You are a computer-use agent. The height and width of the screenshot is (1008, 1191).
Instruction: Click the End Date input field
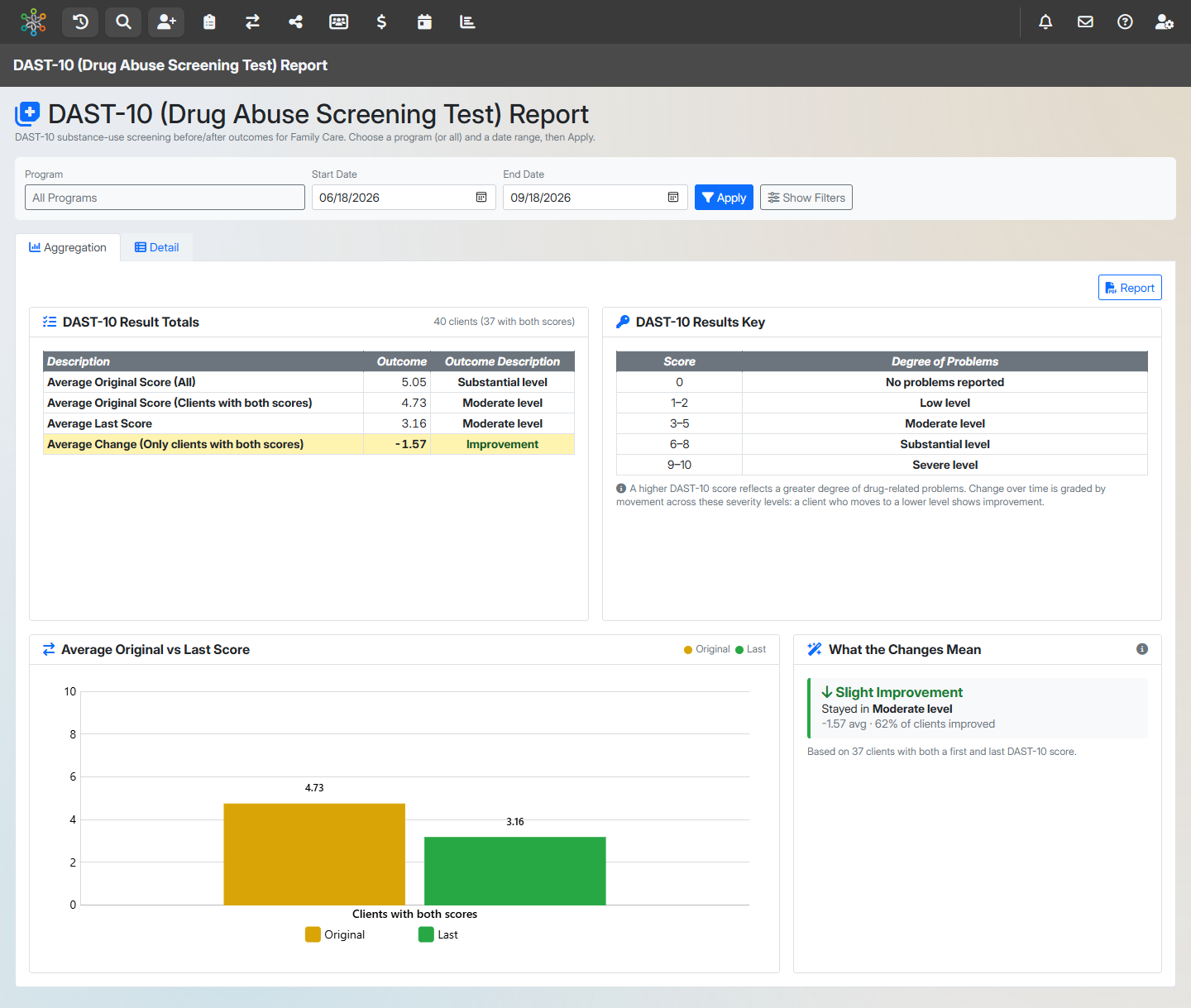(595, 197)
